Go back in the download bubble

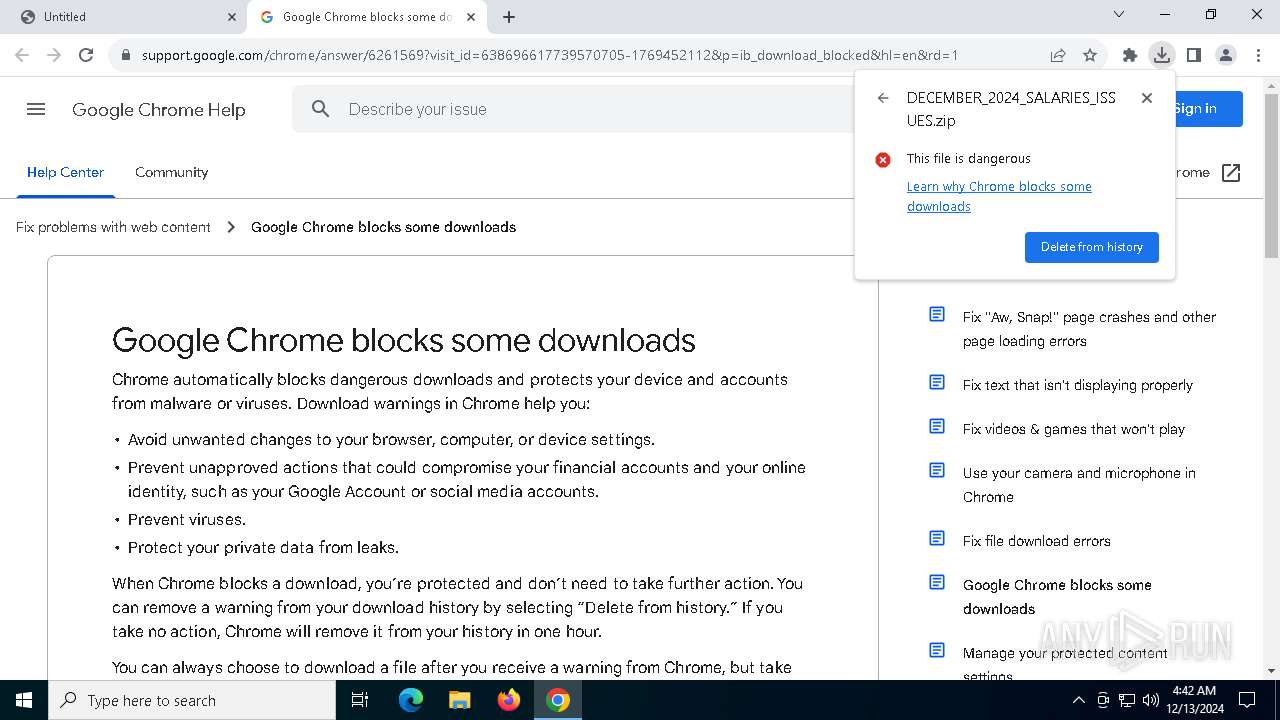click(883, 98)
